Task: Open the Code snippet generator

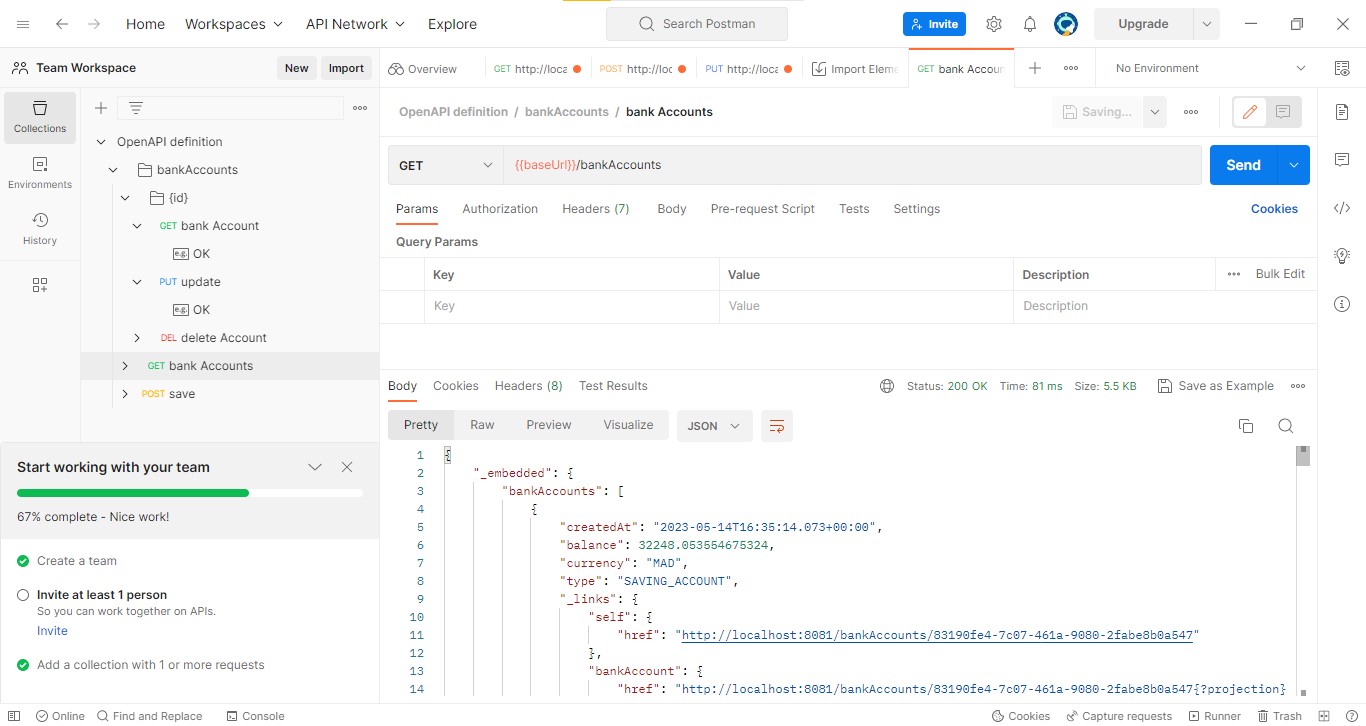Action: 1341,208
